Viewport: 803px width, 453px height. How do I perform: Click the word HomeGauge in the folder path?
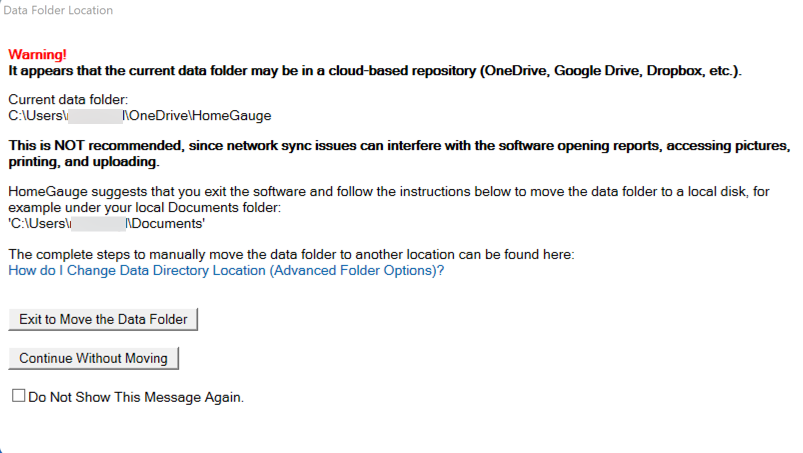[234, 115]
